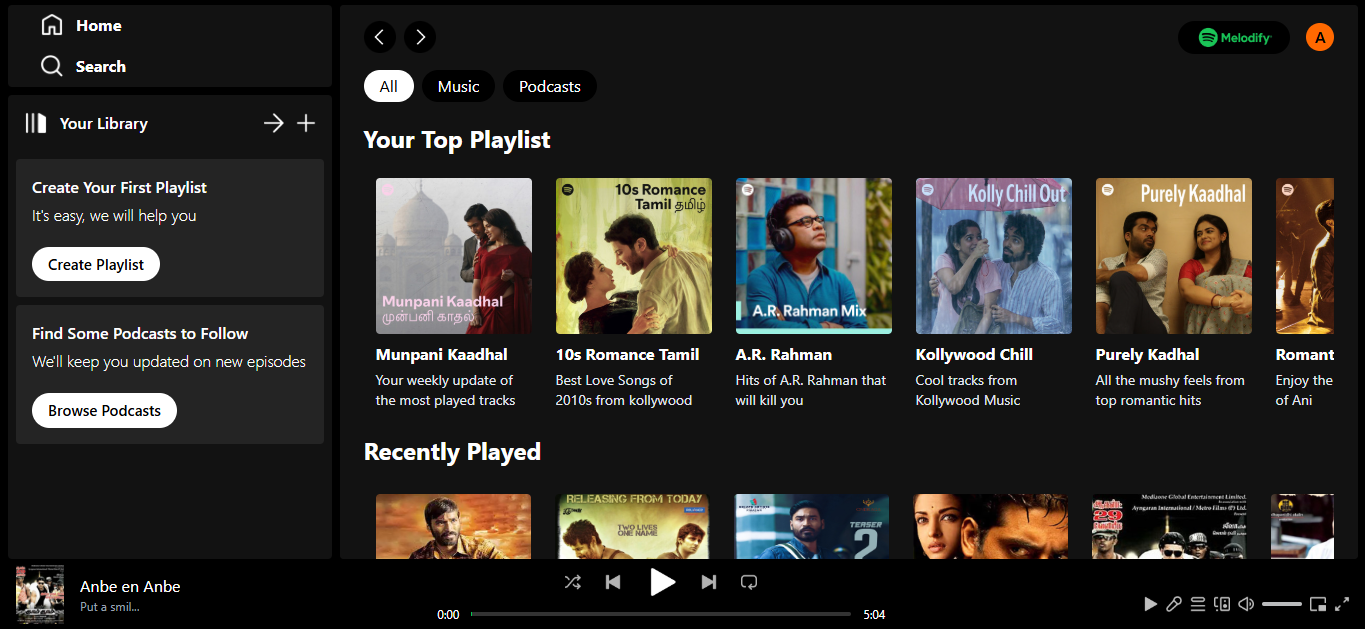1365x629 pixels.
Task: Toggle shuffle playback
Action: (572, 582)
